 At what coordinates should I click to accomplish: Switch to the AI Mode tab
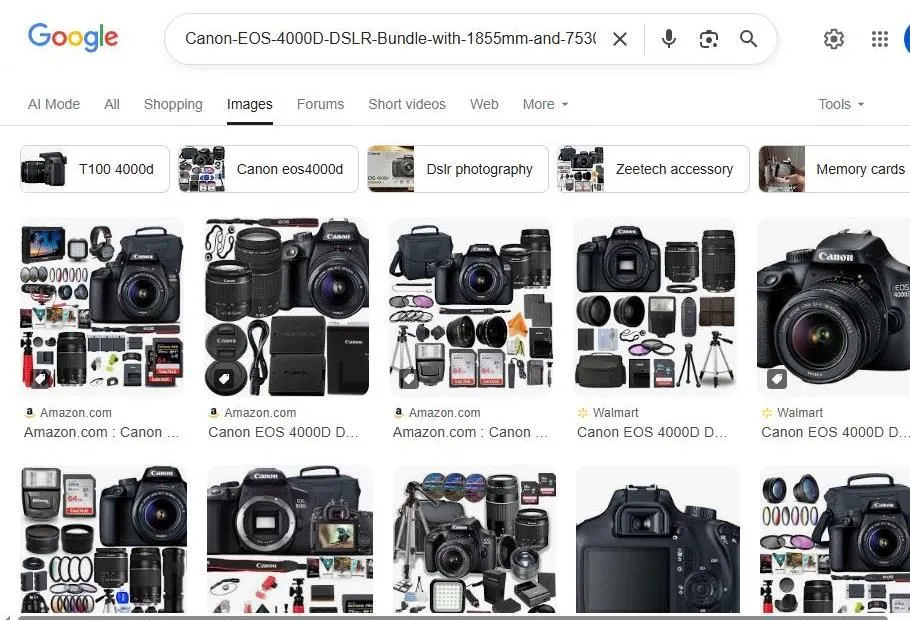click(x=54, y=104)
